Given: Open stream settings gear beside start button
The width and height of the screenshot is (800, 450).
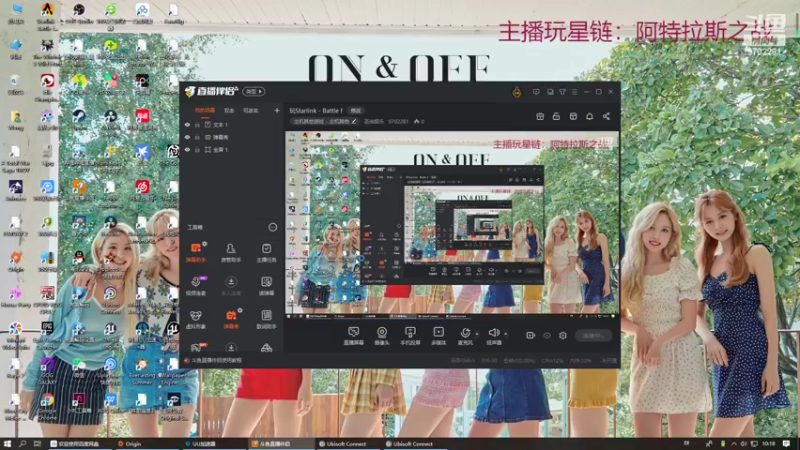Looking at the screenshot, I should [563, 335].
